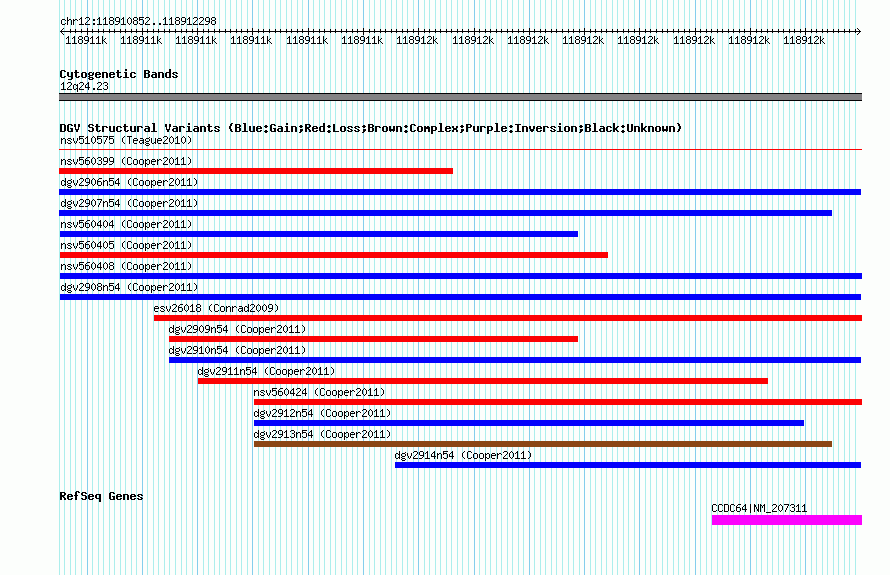Click the Cytogenetic Bands track title
The height and width of the screenshot is (575, 890).
click(x=119, y=74)
